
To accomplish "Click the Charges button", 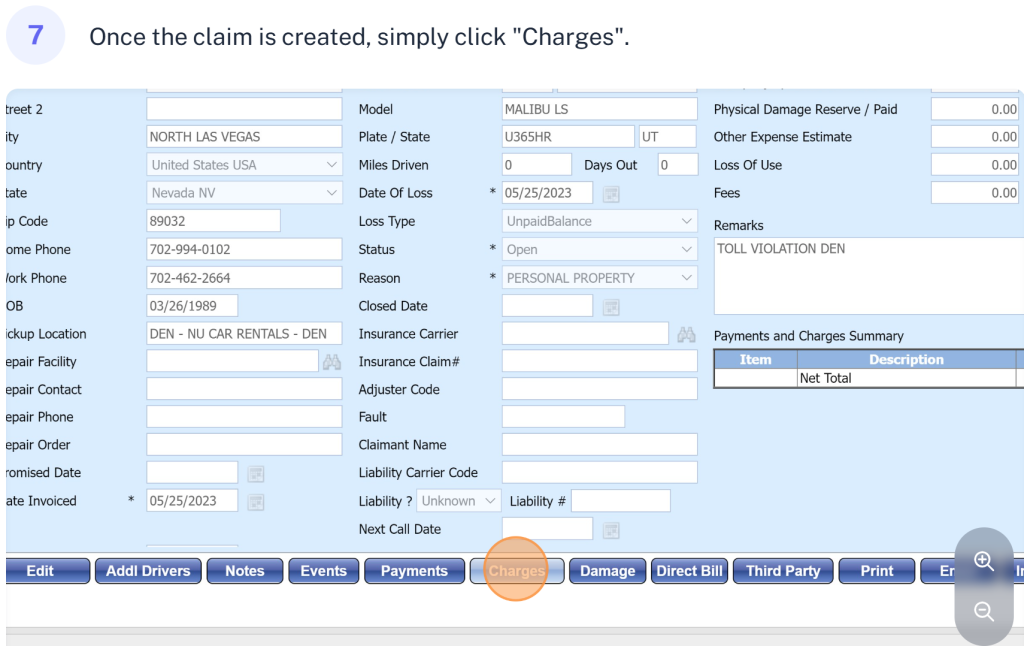I will tap(516, 571).
